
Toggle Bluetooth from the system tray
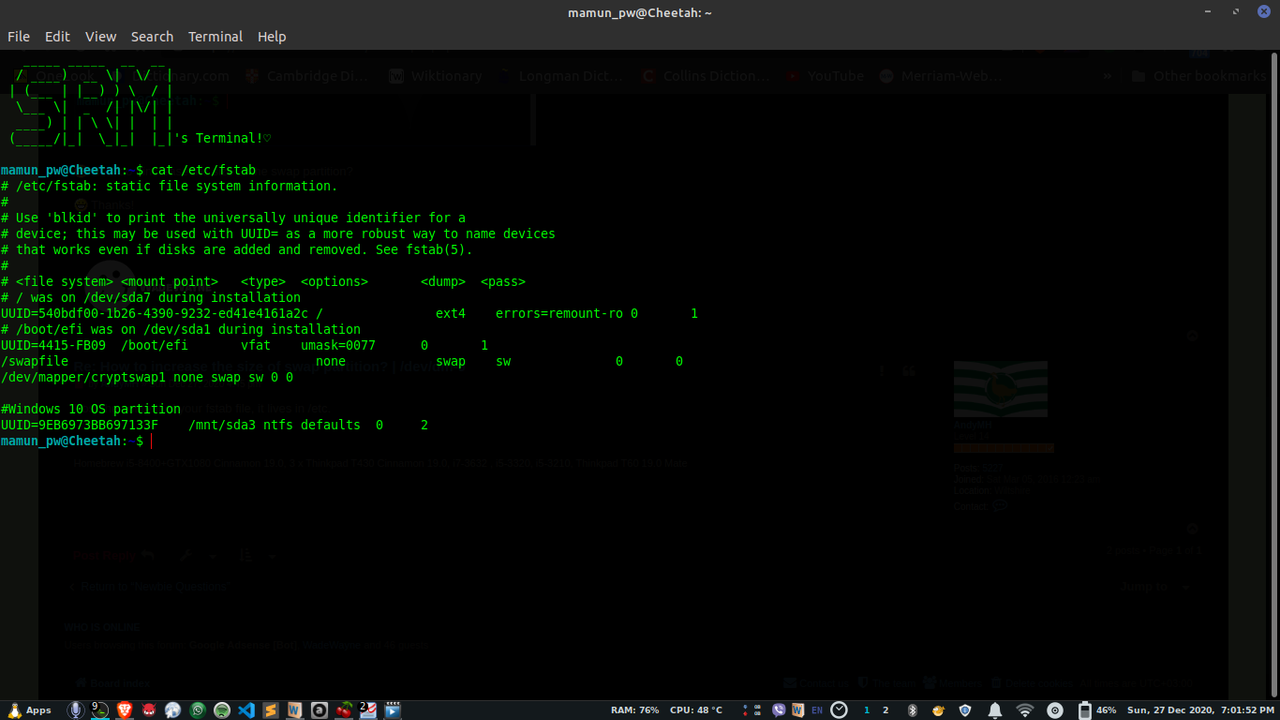click(x=913, y=709)
